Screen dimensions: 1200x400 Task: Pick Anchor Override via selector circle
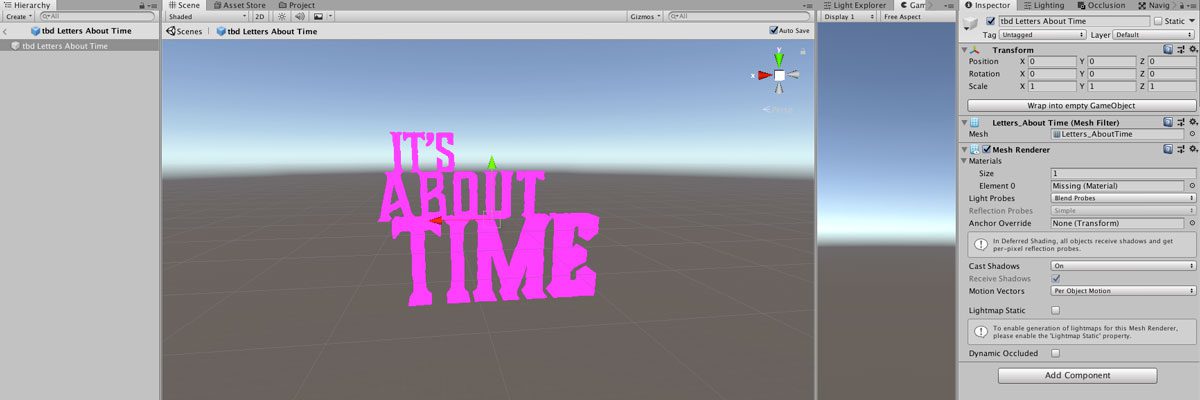[1191, 223]
